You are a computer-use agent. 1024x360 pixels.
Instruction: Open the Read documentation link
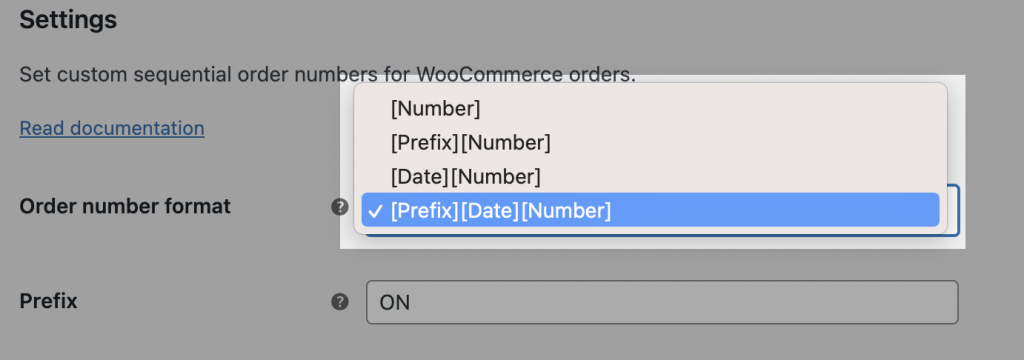pos(112,128)
